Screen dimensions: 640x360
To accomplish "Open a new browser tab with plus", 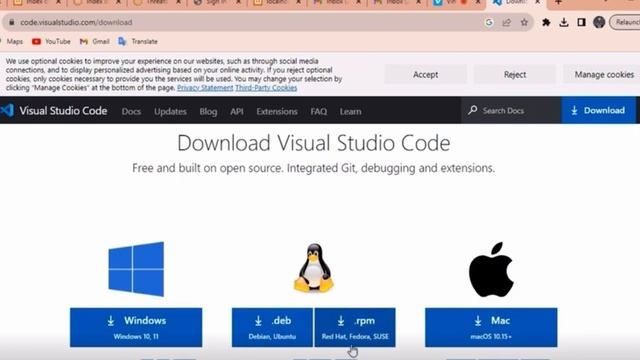I will tap(558, 2).
